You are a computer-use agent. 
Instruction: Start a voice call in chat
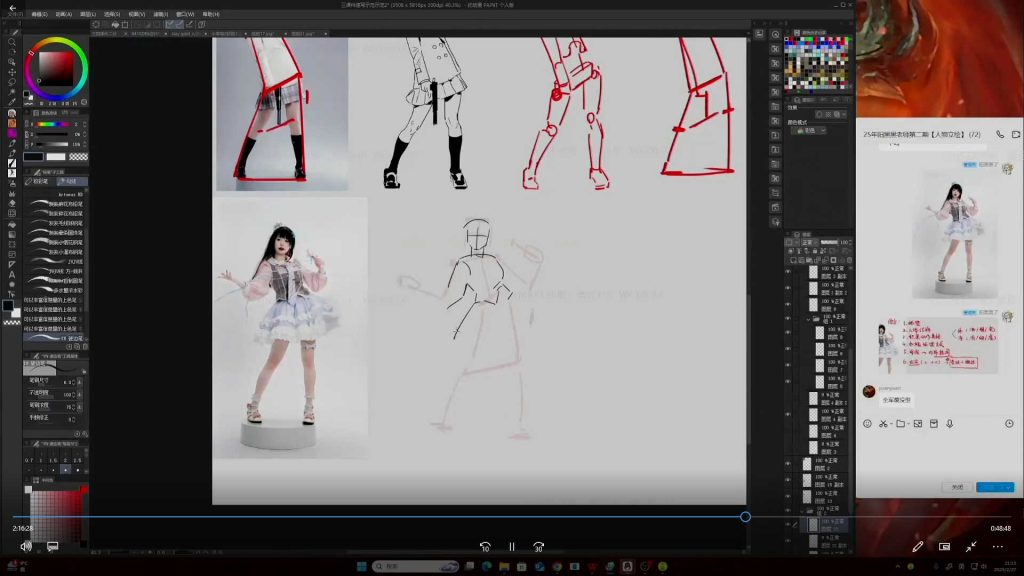(x=999, y=134)
